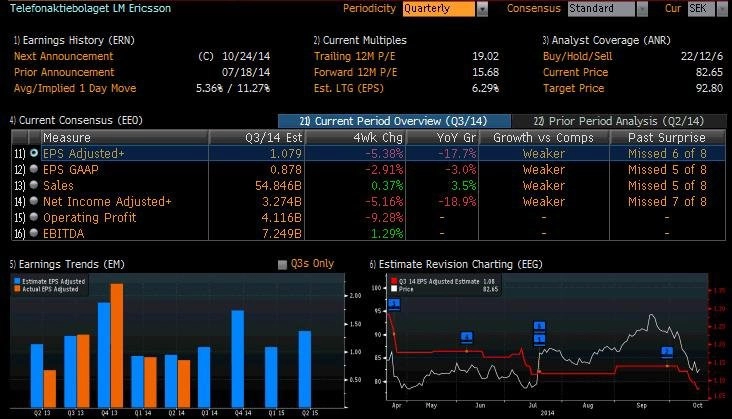Switch to Current Period Overview (Q3/14) tab
The image size is (732, 419).
pos(394,121)
